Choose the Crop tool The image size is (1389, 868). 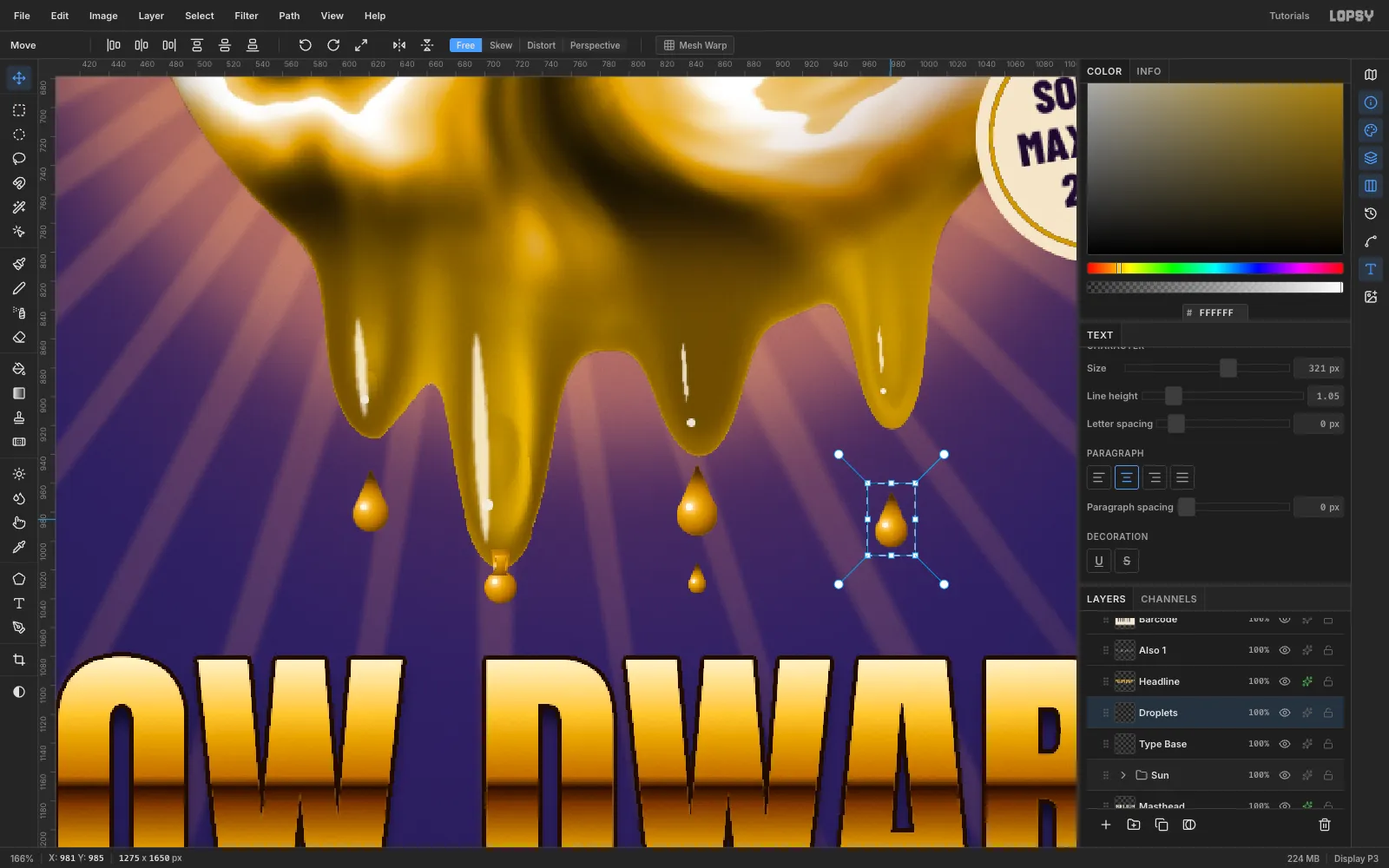point(19,660)
